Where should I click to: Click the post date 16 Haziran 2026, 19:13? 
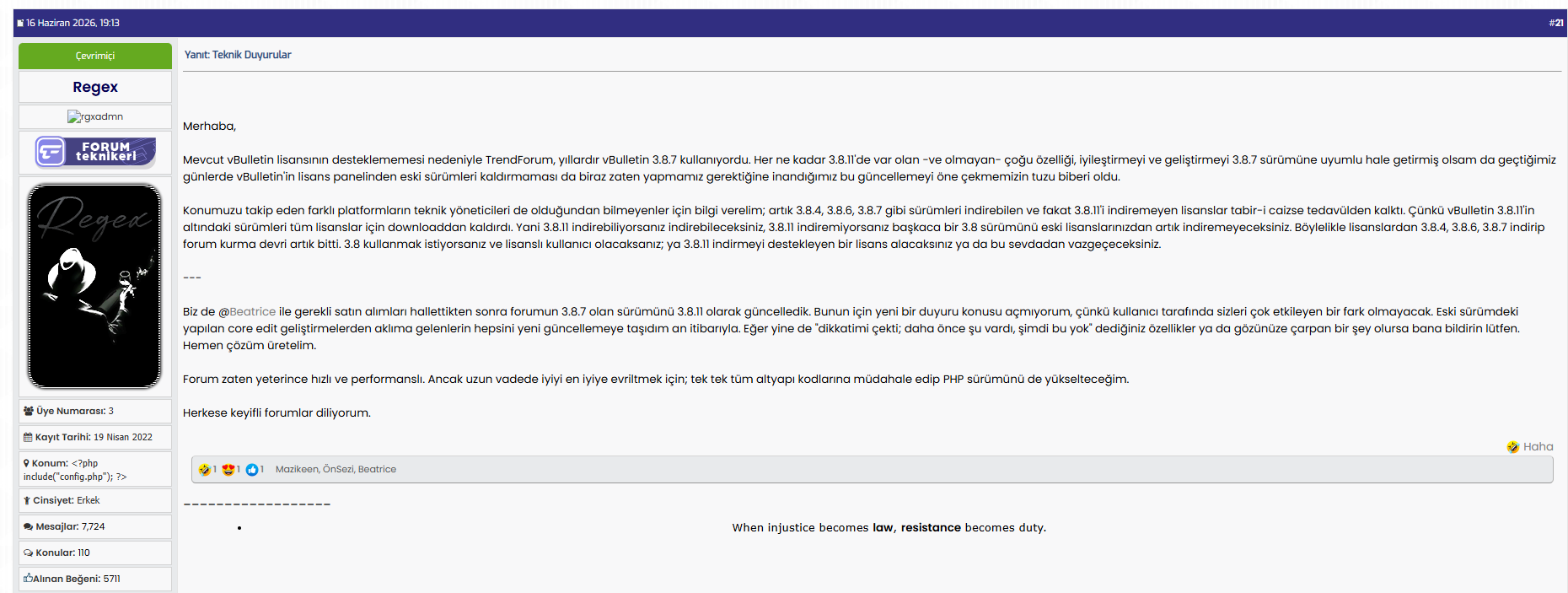(72, 23)
